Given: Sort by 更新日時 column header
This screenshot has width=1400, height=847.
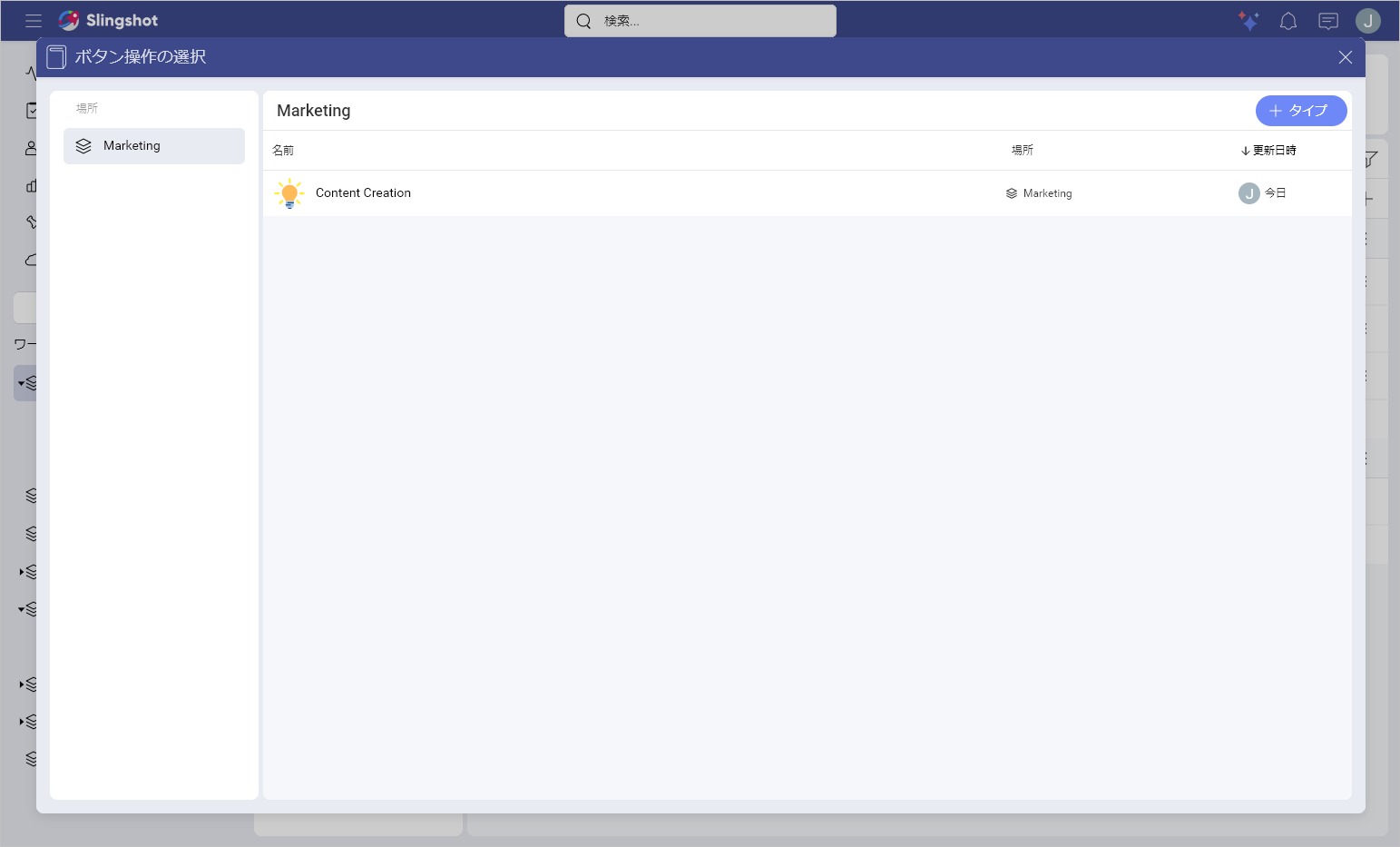Looking at the screenshot, I should click(1268, 151).
